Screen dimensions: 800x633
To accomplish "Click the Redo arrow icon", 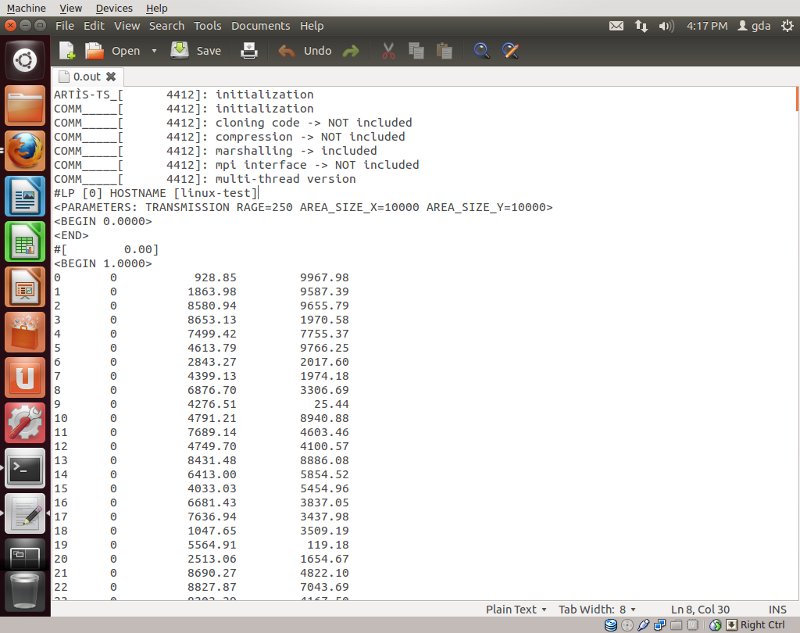I will pyautogui.click(x=351, y=50).
